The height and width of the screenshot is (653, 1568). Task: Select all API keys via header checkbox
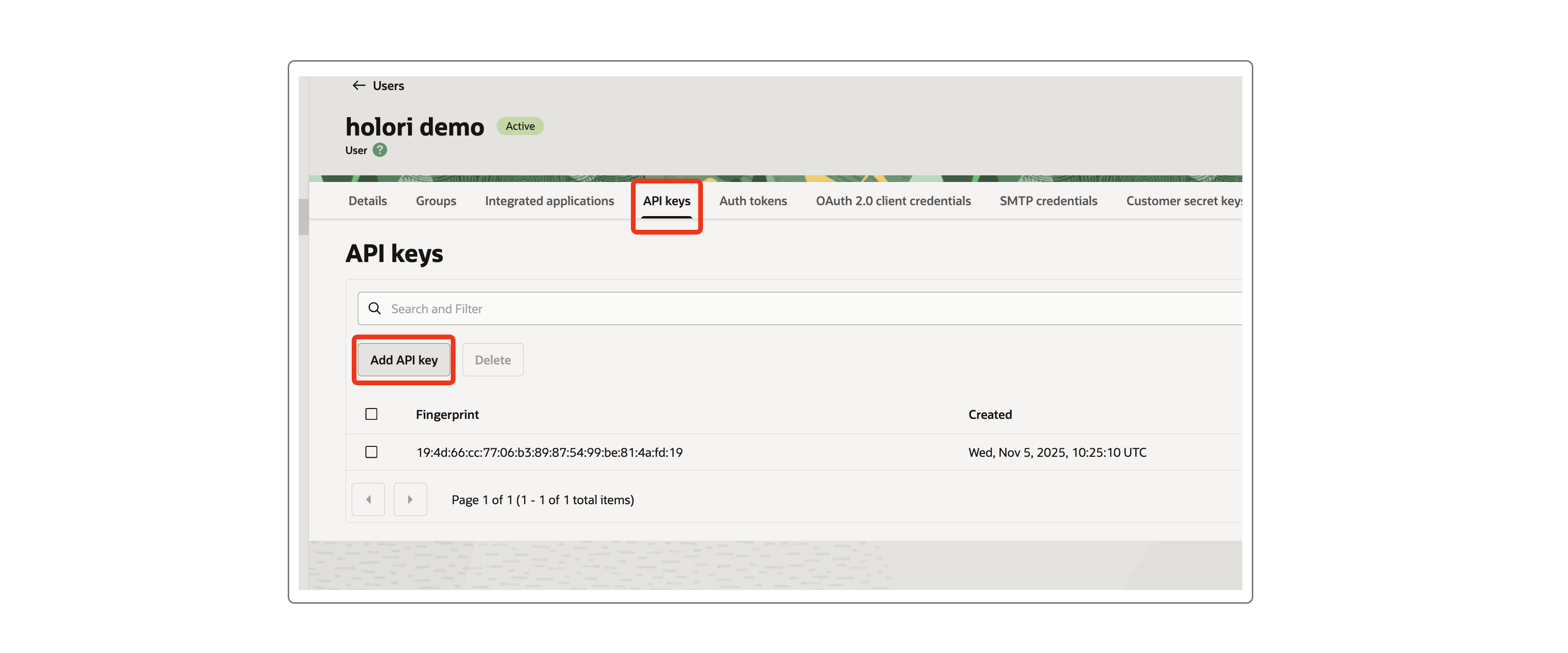pyautogui.click(x=371, y=414)
